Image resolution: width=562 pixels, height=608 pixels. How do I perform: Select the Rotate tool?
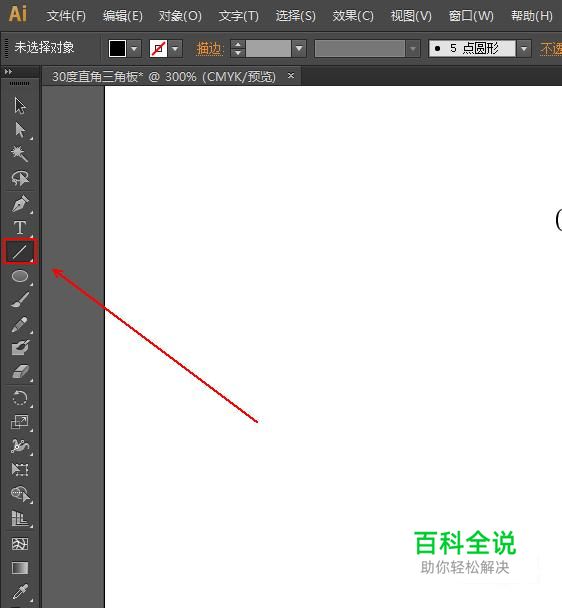pyautogui.click(x=20, y=398)
